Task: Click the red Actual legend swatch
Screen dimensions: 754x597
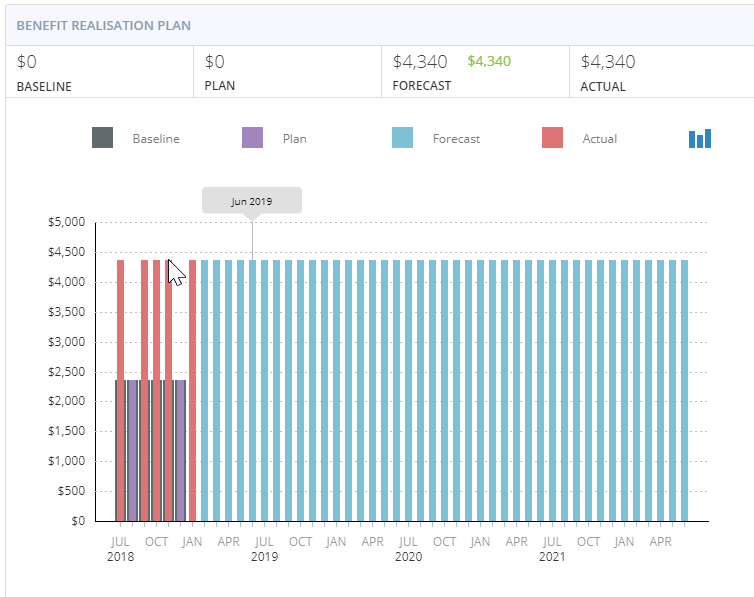Action: [552, 138]
